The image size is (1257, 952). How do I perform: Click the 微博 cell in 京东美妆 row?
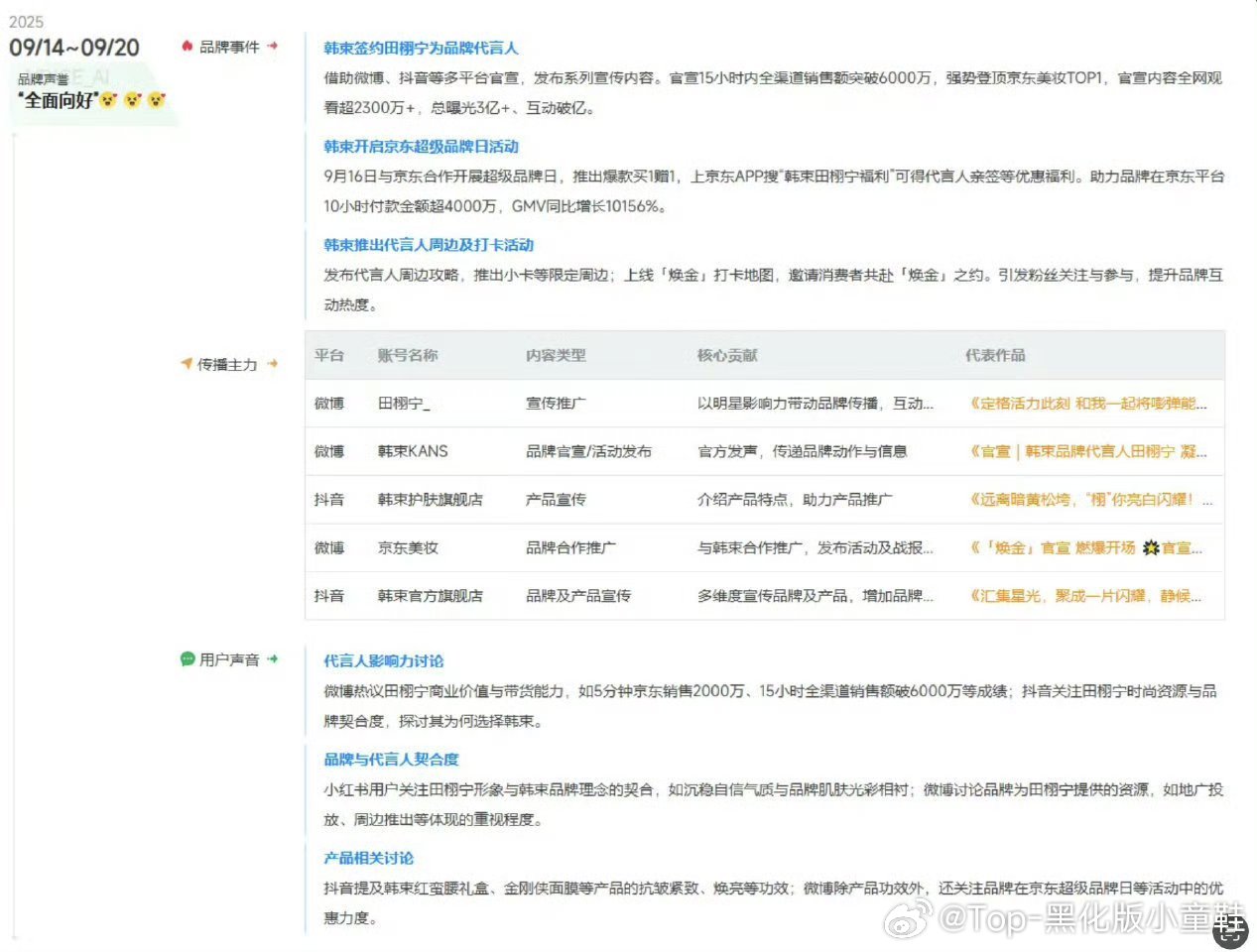pos(329,547)
